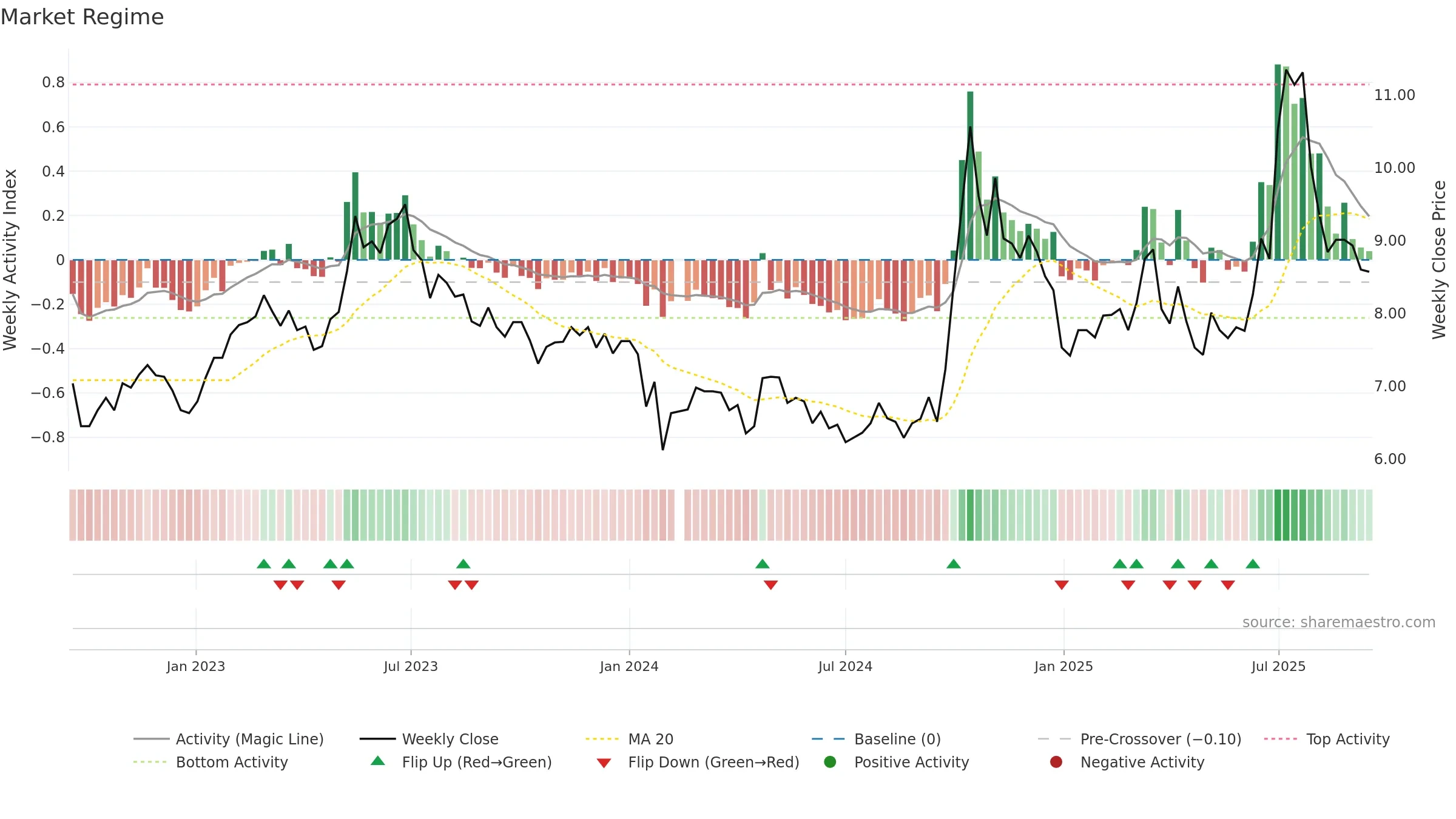This screenshot has height=819, width=1456.
Task: Click the black Weekly Close line sample in legend
Action: pyautogui.click(x=377, y=739)
